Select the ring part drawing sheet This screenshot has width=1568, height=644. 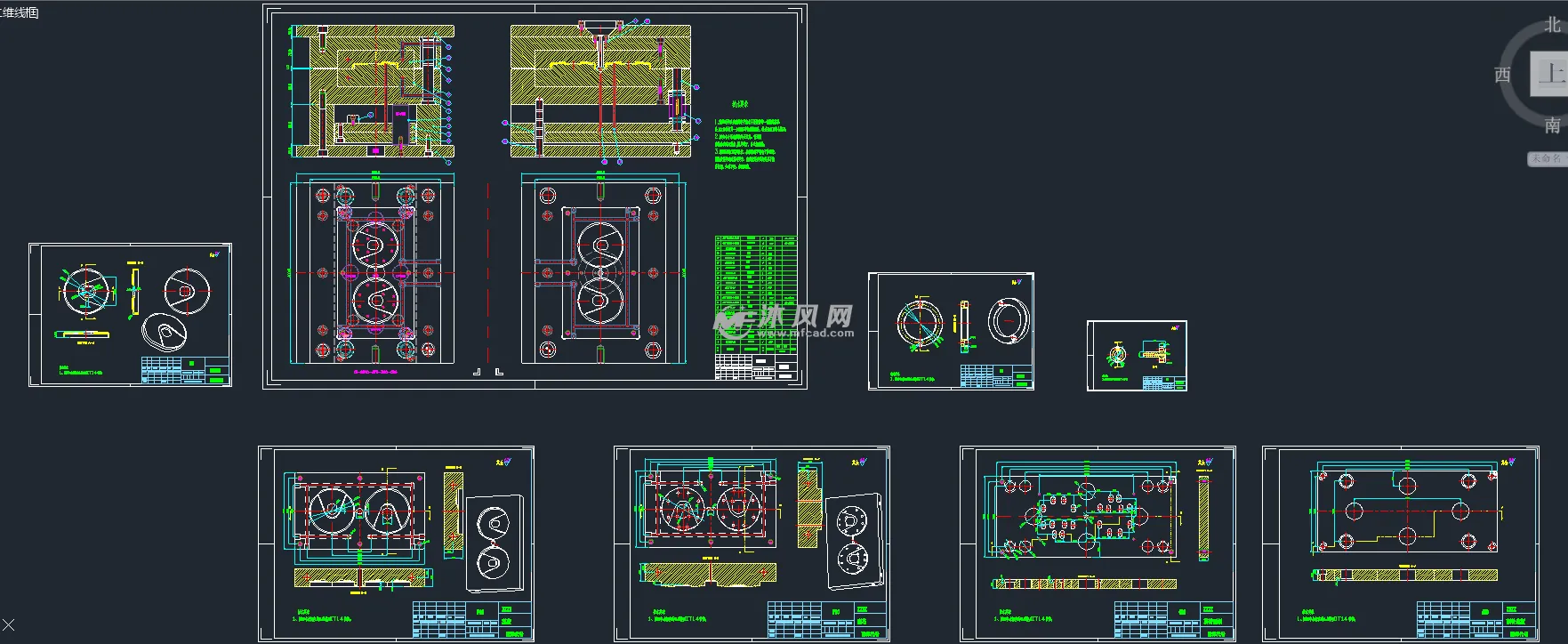pyautogui.click(x=951, y=331)
